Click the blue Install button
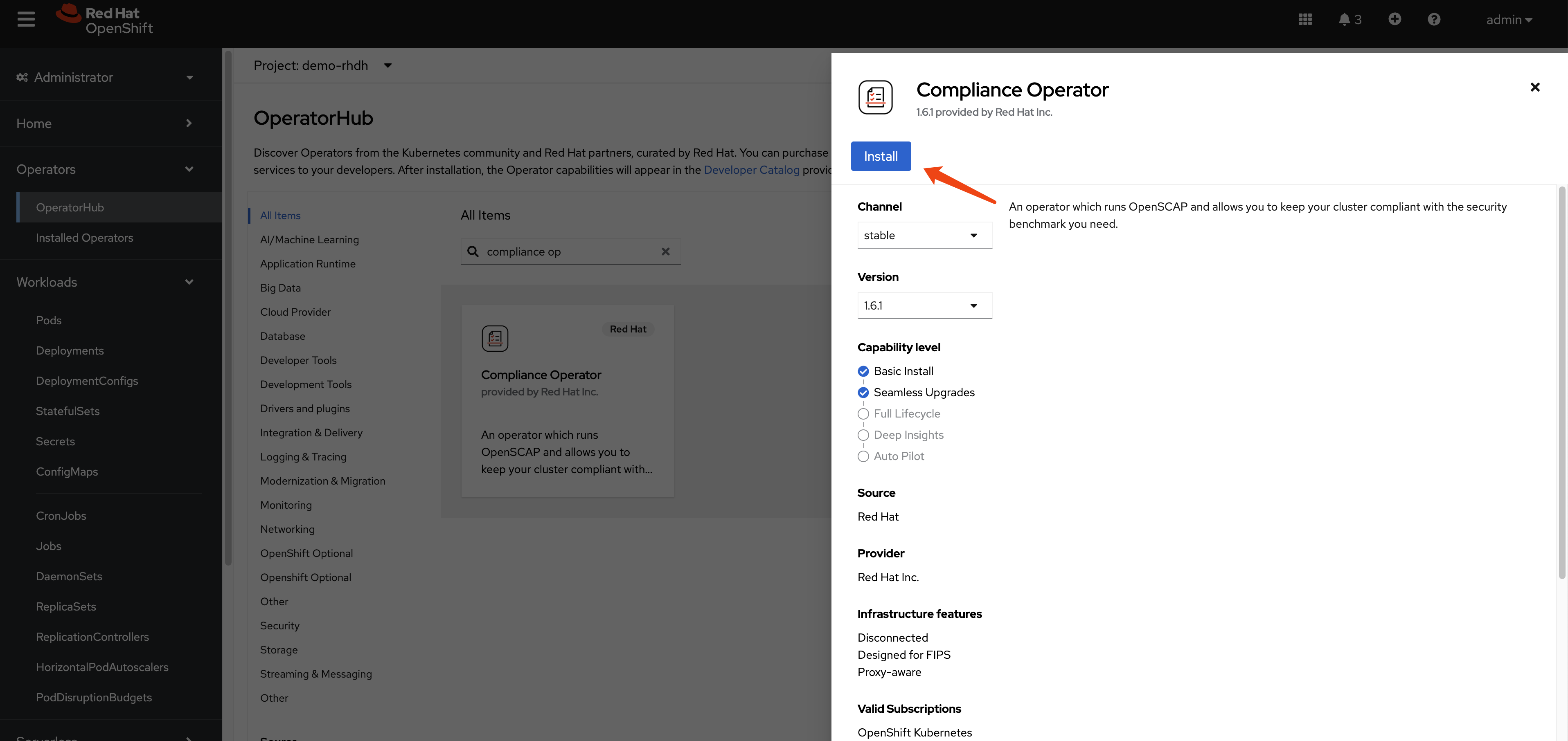 coord(880,156)
